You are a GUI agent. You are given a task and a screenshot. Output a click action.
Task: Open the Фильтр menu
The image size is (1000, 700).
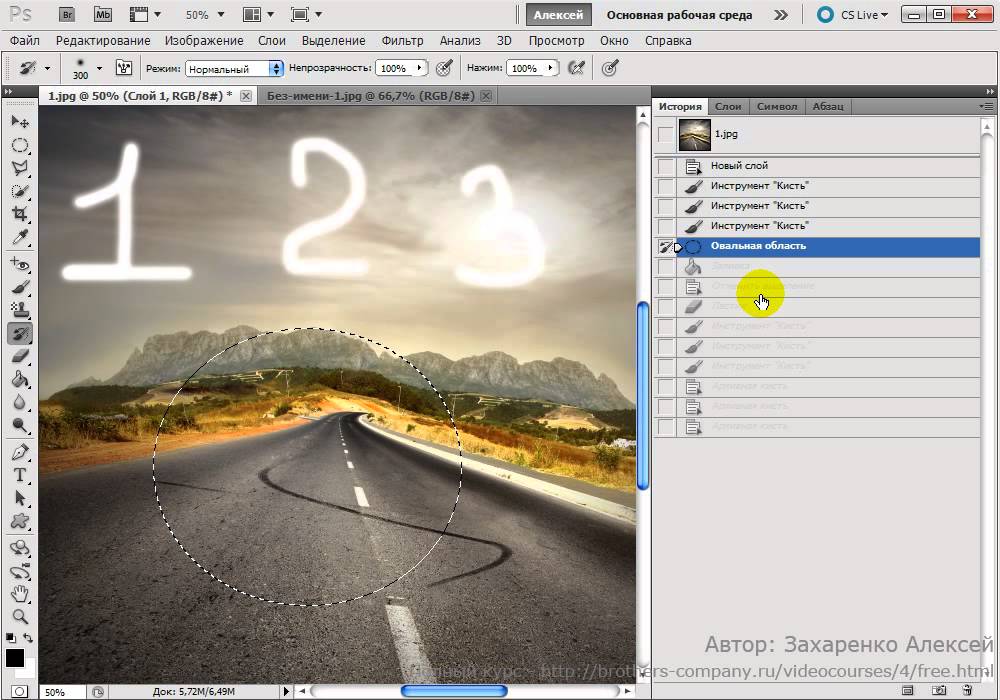(402, 41)
